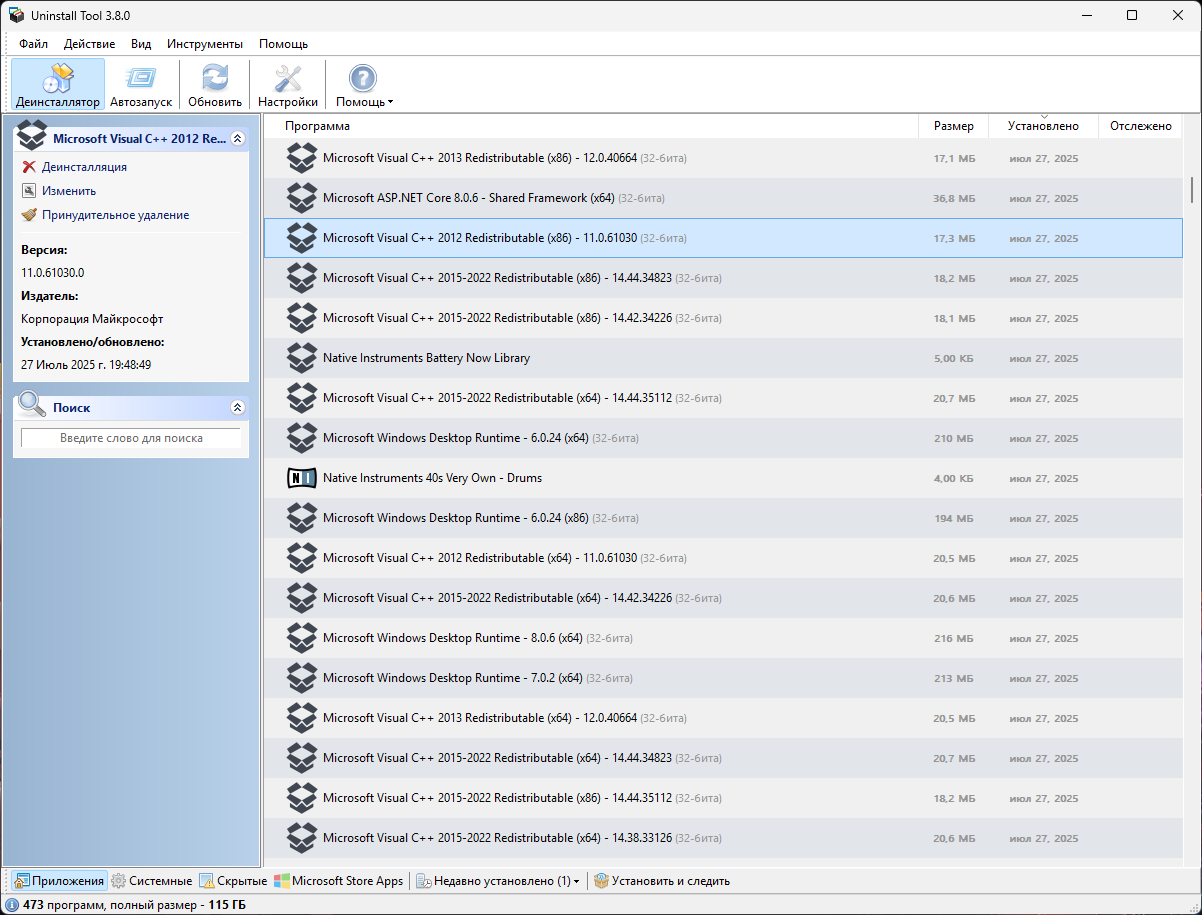
Task: Switch to the Системные tab
Action: pyautogui.click(x=151, y=881)
